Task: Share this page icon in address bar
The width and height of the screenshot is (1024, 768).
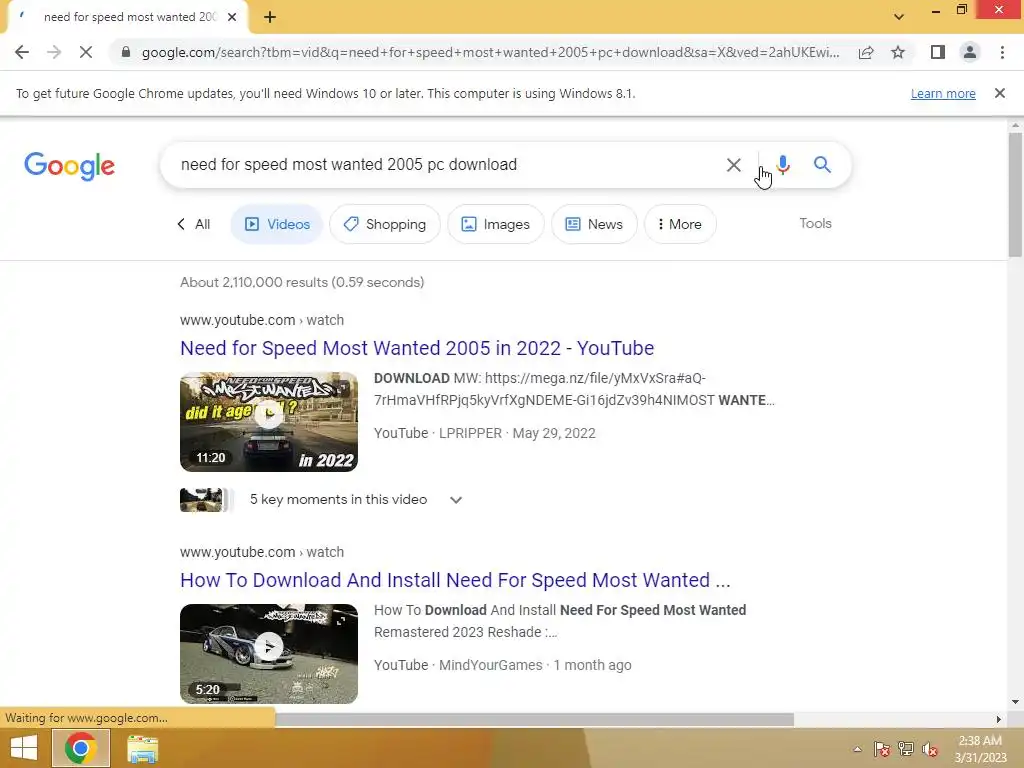Action: pyautogui.click(x=866, y=52)
